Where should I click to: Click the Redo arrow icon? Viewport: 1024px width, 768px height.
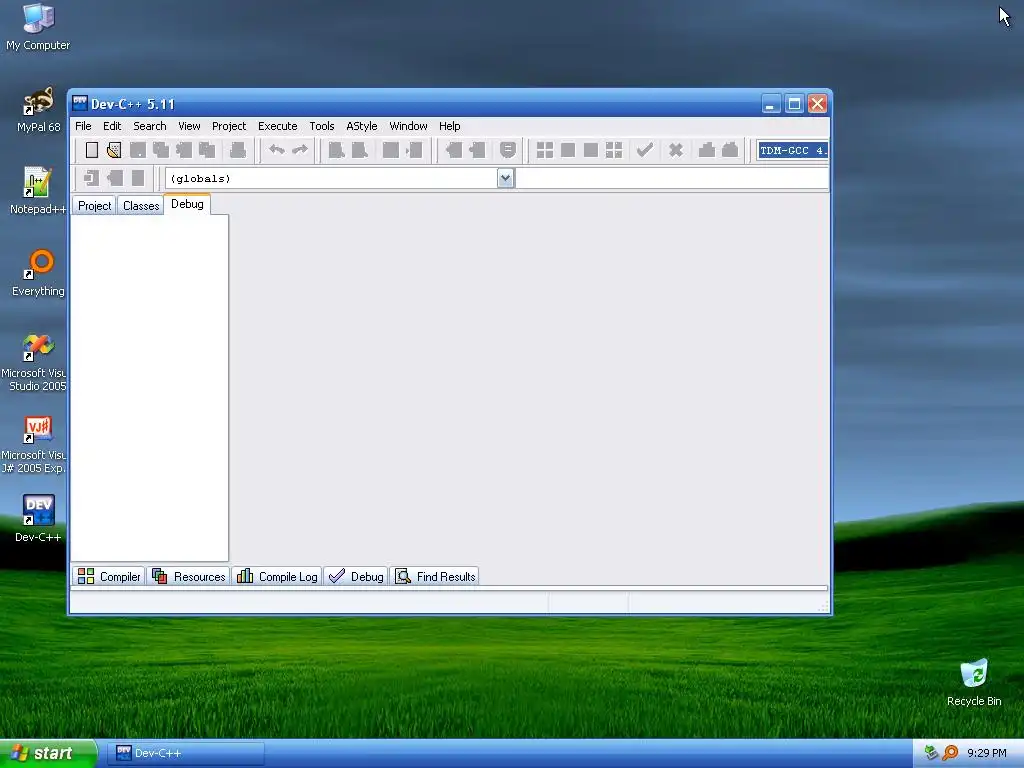[300, 150]
